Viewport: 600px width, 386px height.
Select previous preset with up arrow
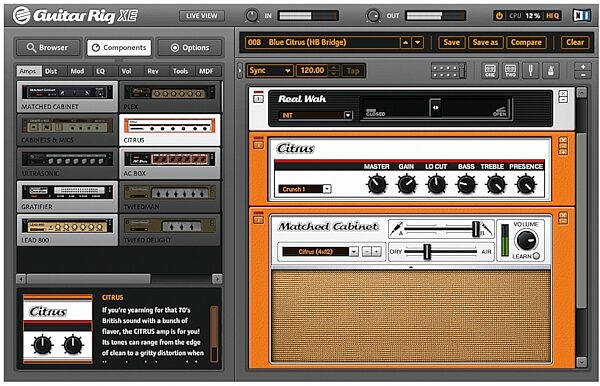[x=406, y=42]
